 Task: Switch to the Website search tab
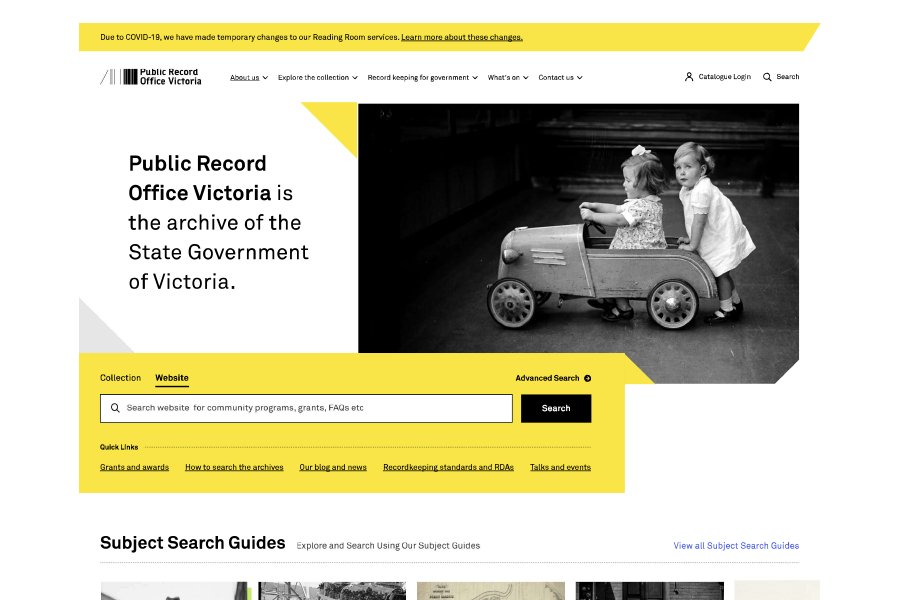coord(172,378)
